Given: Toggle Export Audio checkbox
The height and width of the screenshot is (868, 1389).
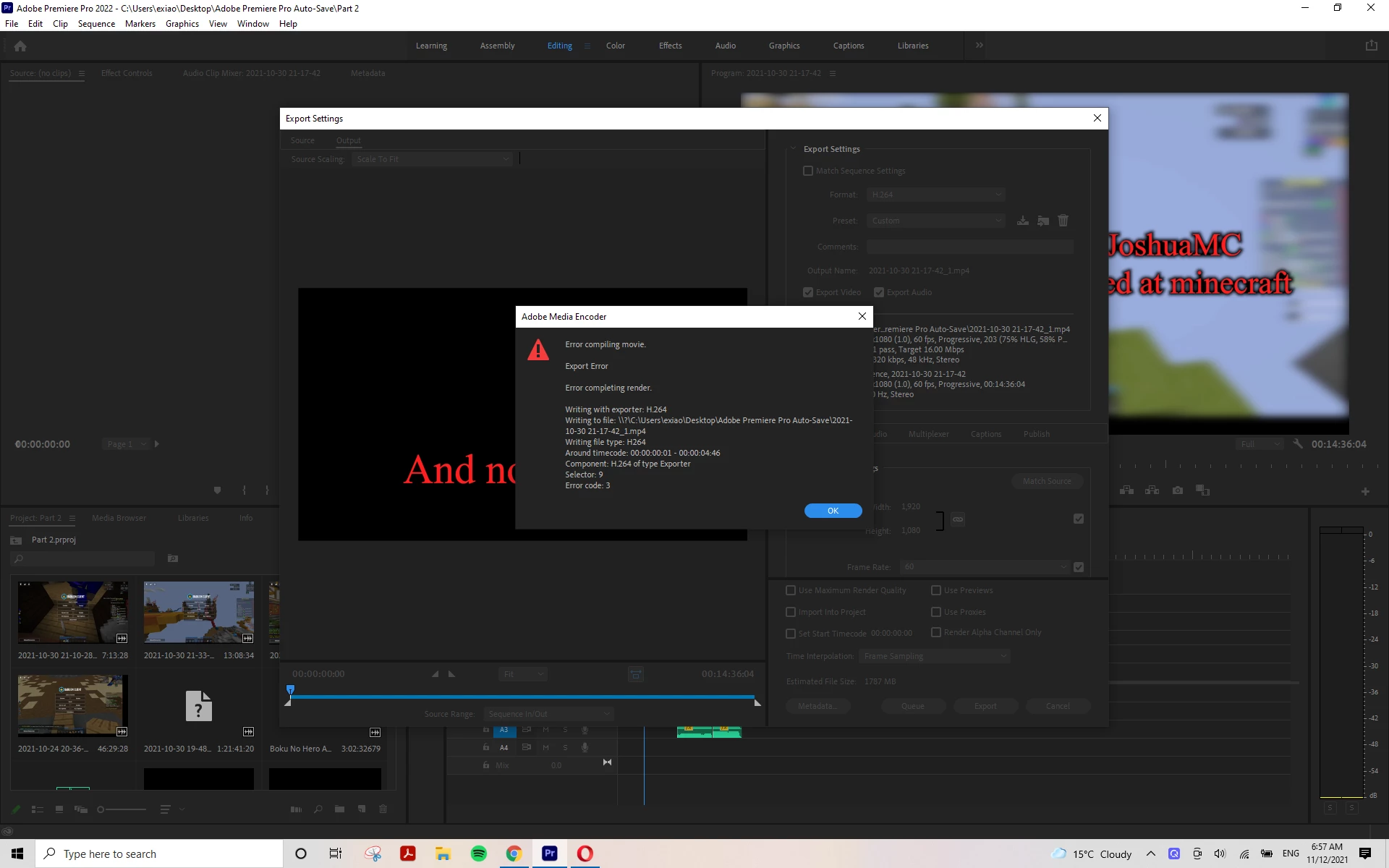Looking at the screenshot, I should point(879,292).
